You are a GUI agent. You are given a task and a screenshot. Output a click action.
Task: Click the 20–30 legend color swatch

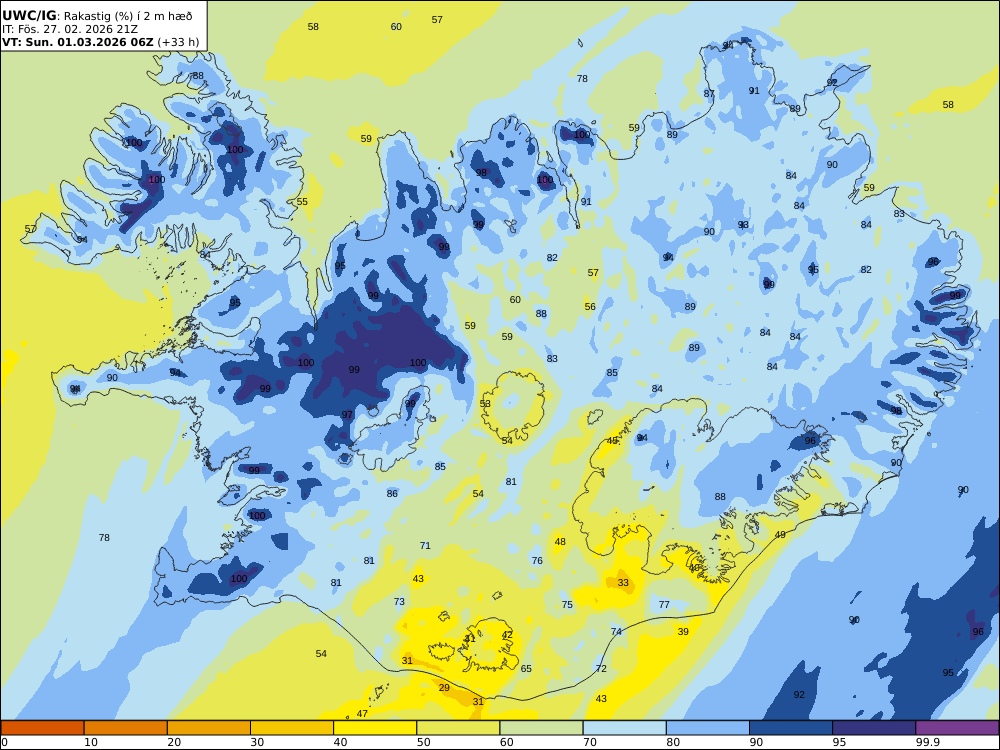click(x=209, y=728)
